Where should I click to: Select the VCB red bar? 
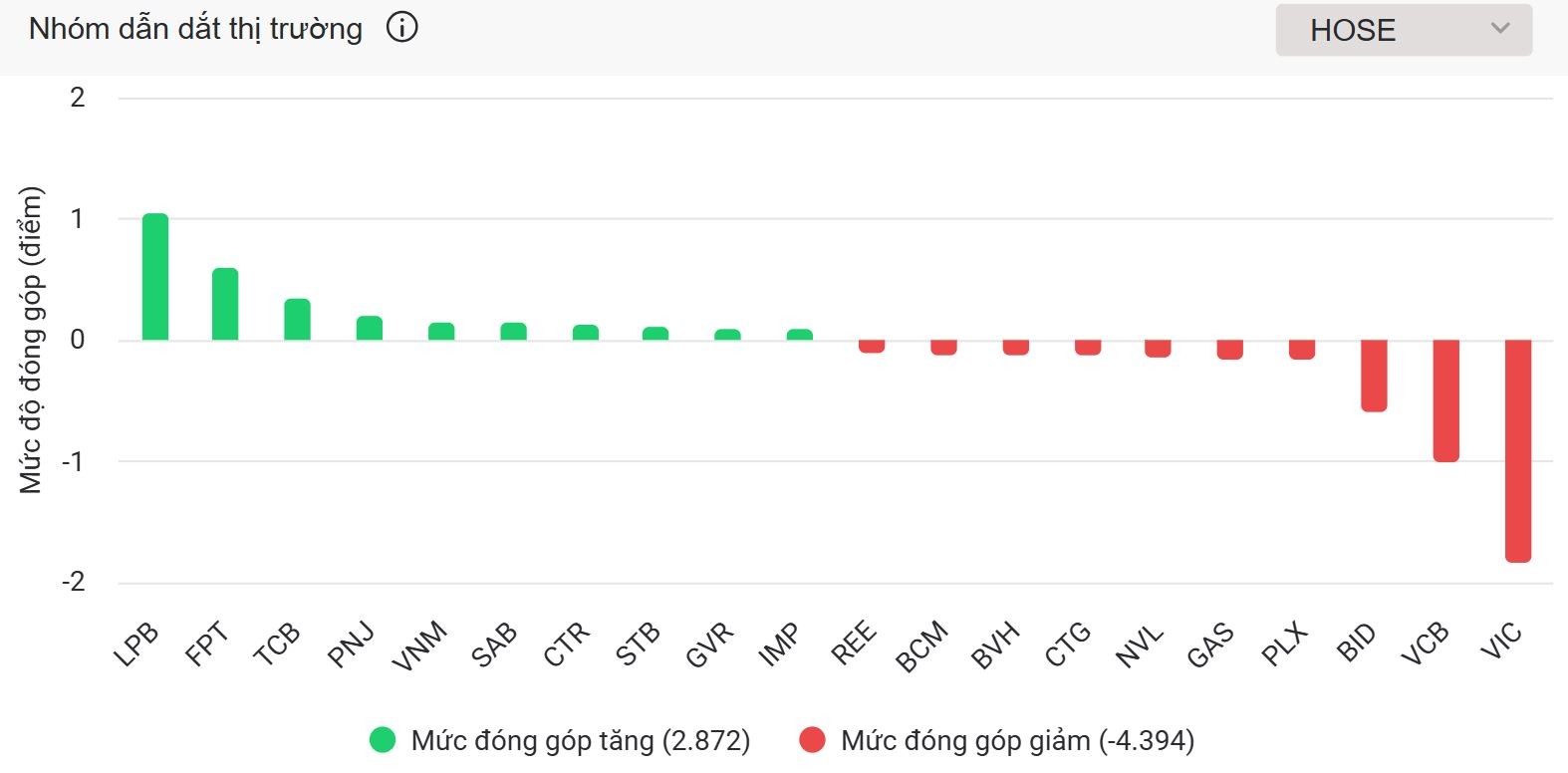(x=1446, y=400)
